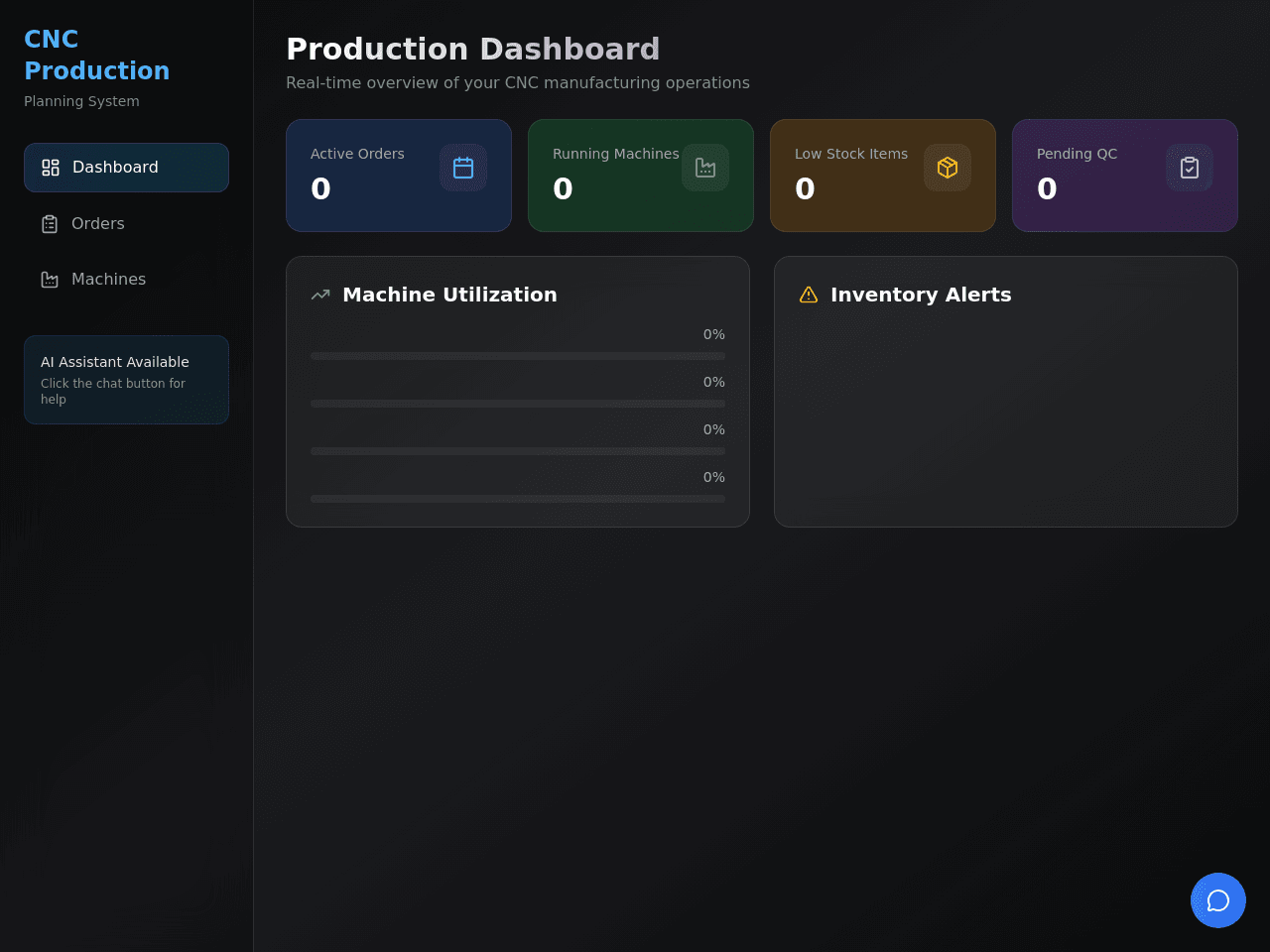Click the trending-up icon beside Machine Utilization
The width and height of the screenshot is (1270, 952).
320,295
